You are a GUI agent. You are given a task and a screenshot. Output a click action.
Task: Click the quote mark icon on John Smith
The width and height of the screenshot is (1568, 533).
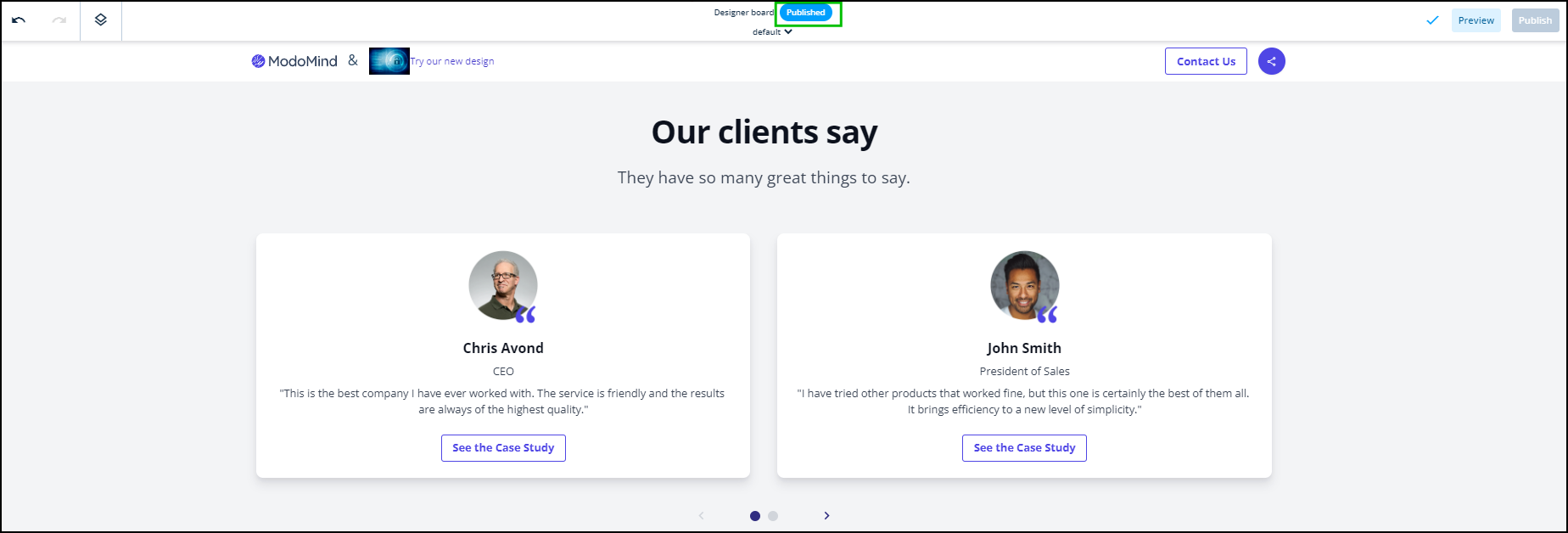[1047, 315]
